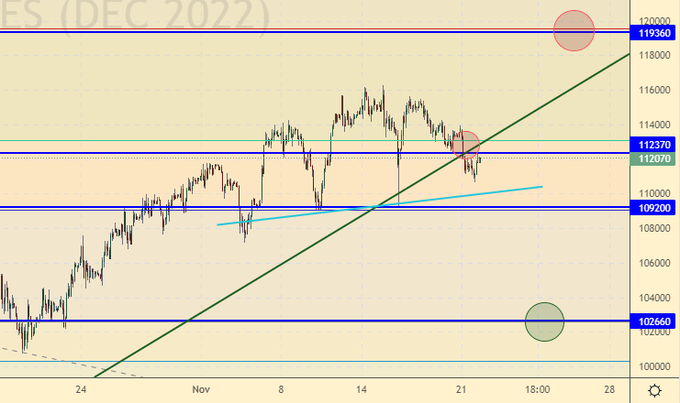Click the small red circle at 112370
The width and height of the screenshot is (680, 403).
coord(466,144)
